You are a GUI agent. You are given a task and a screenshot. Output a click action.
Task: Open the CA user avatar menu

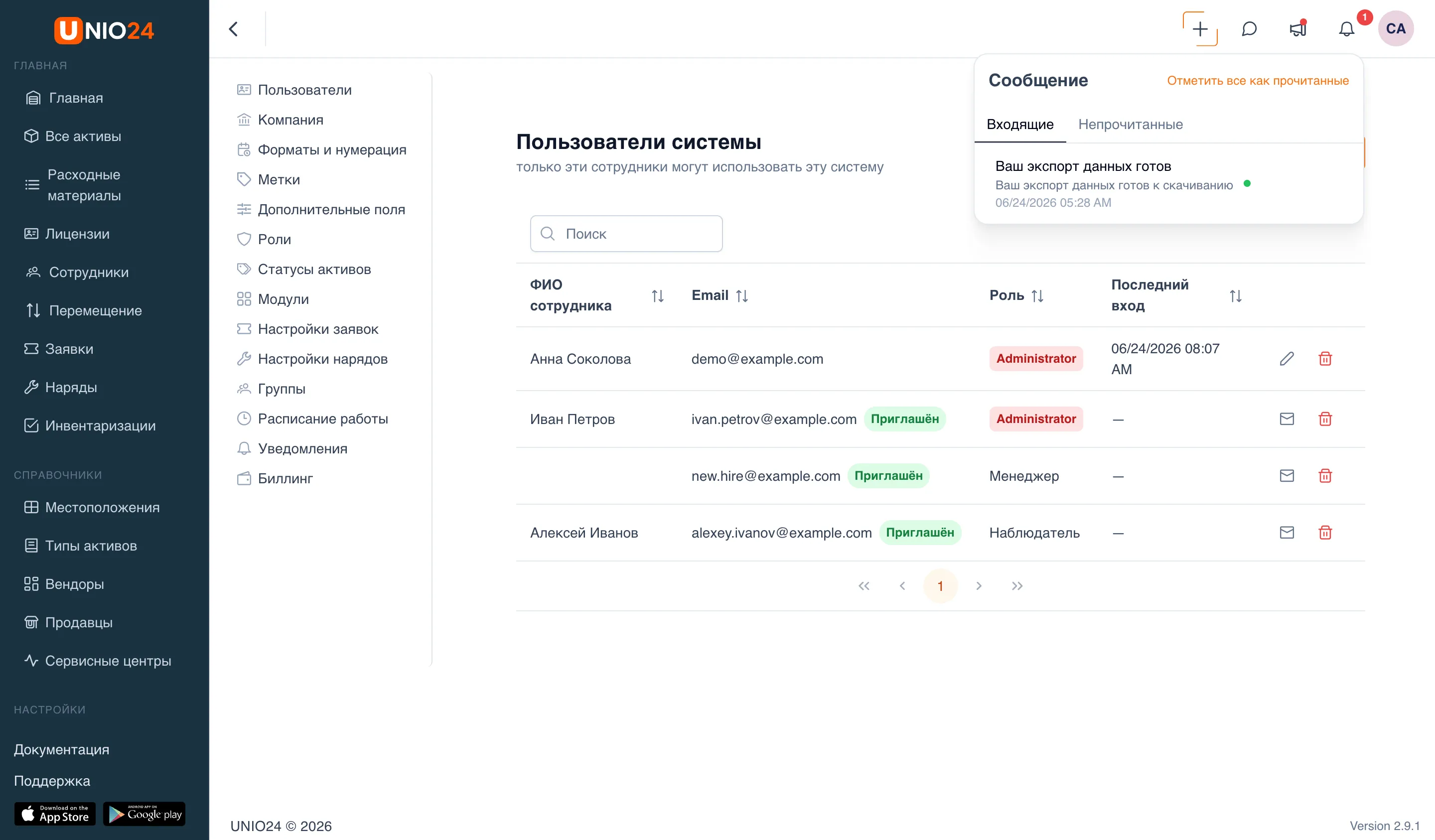[x=1396, y=29]
